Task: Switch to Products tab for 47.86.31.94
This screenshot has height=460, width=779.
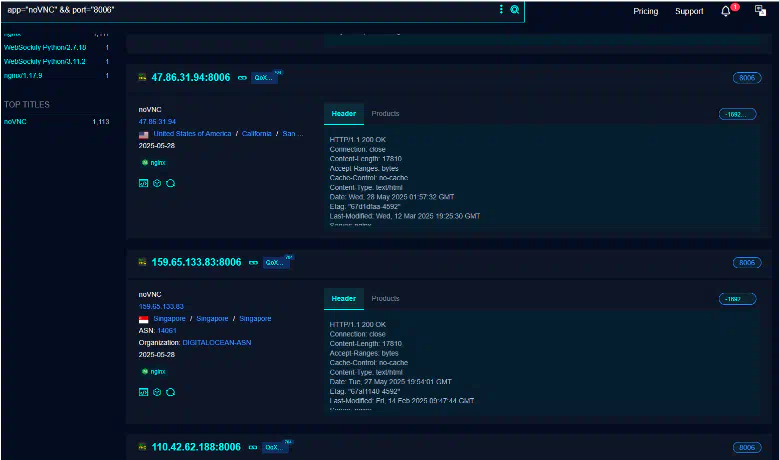Action: pyautogui.click(x=386, y=114)
